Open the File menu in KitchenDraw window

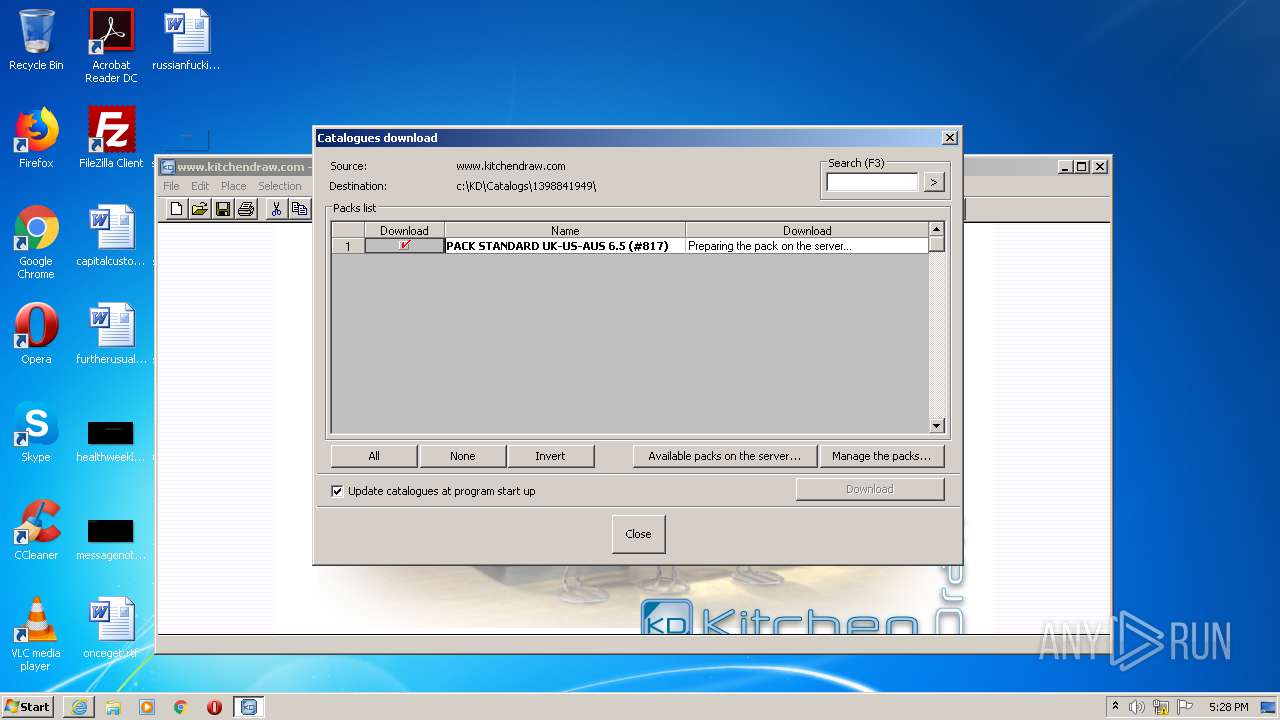(171, 186)
